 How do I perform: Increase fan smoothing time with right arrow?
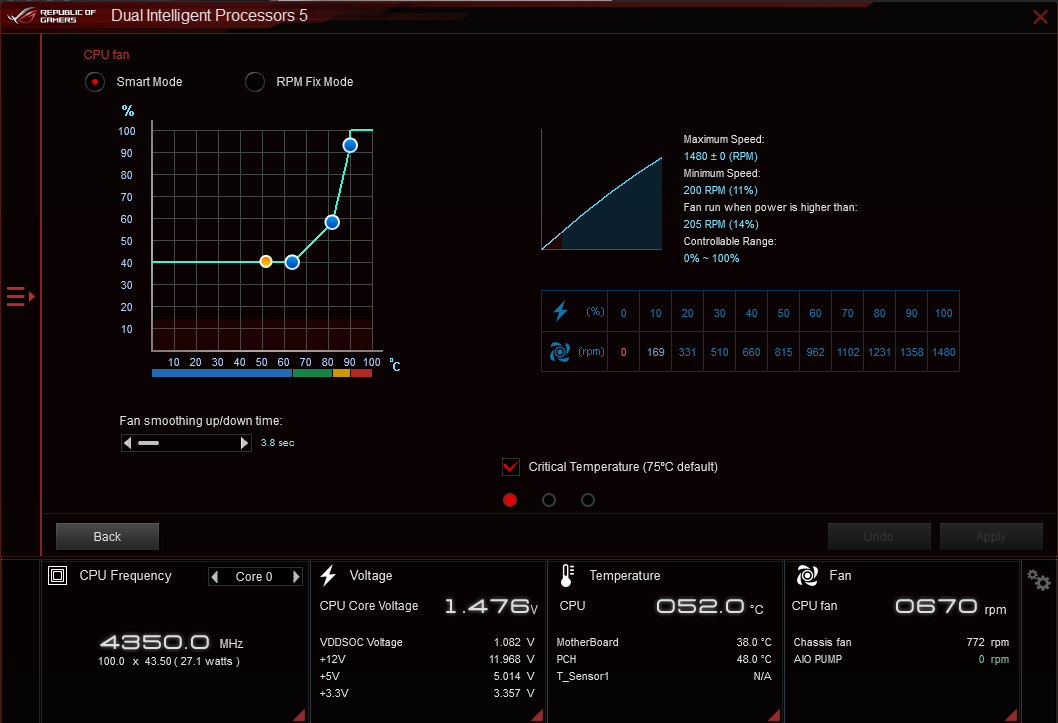pyautogui.click(x=244, y=443)
